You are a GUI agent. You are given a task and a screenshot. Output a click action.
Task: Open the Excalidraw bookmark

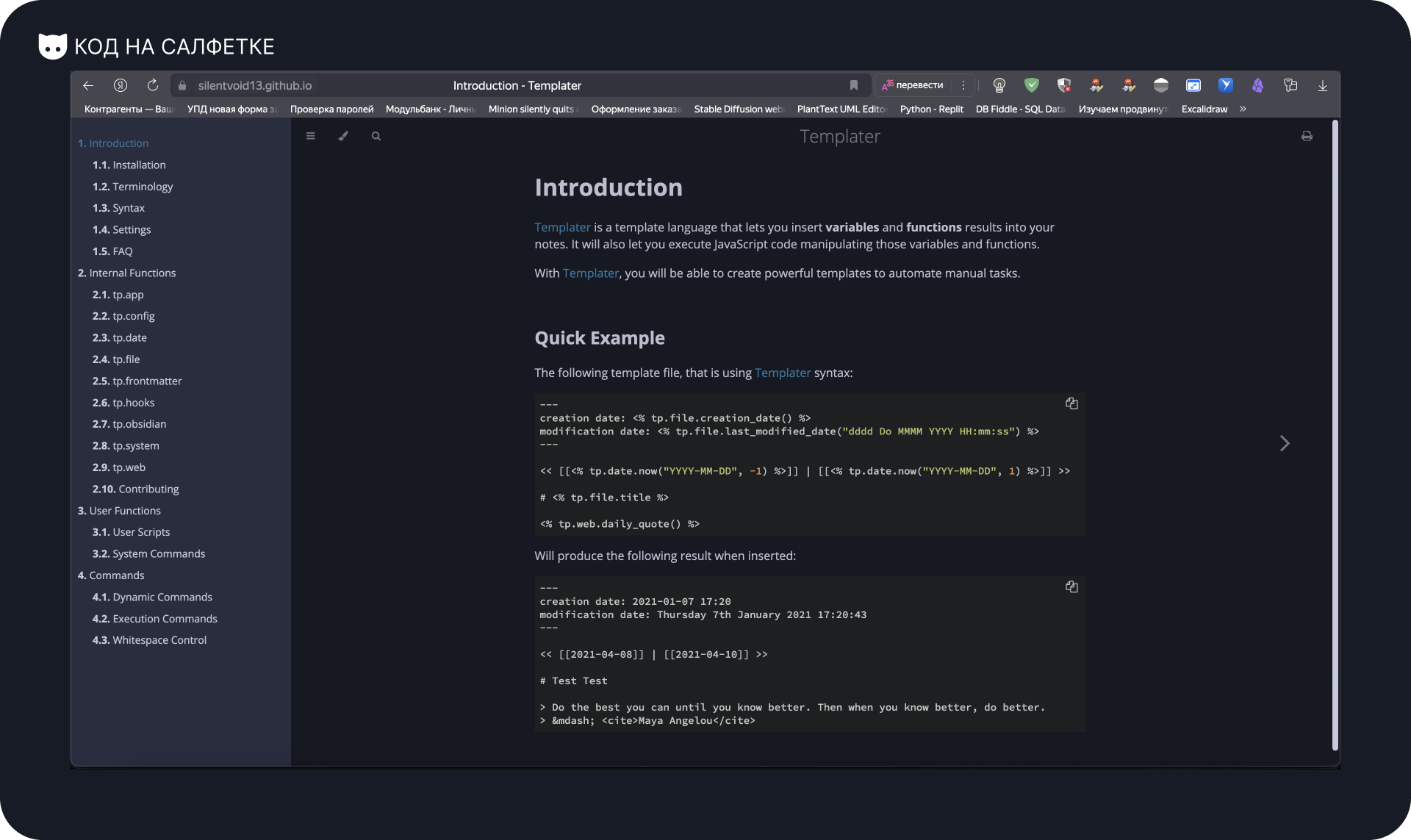click(x=1204, y=109)
